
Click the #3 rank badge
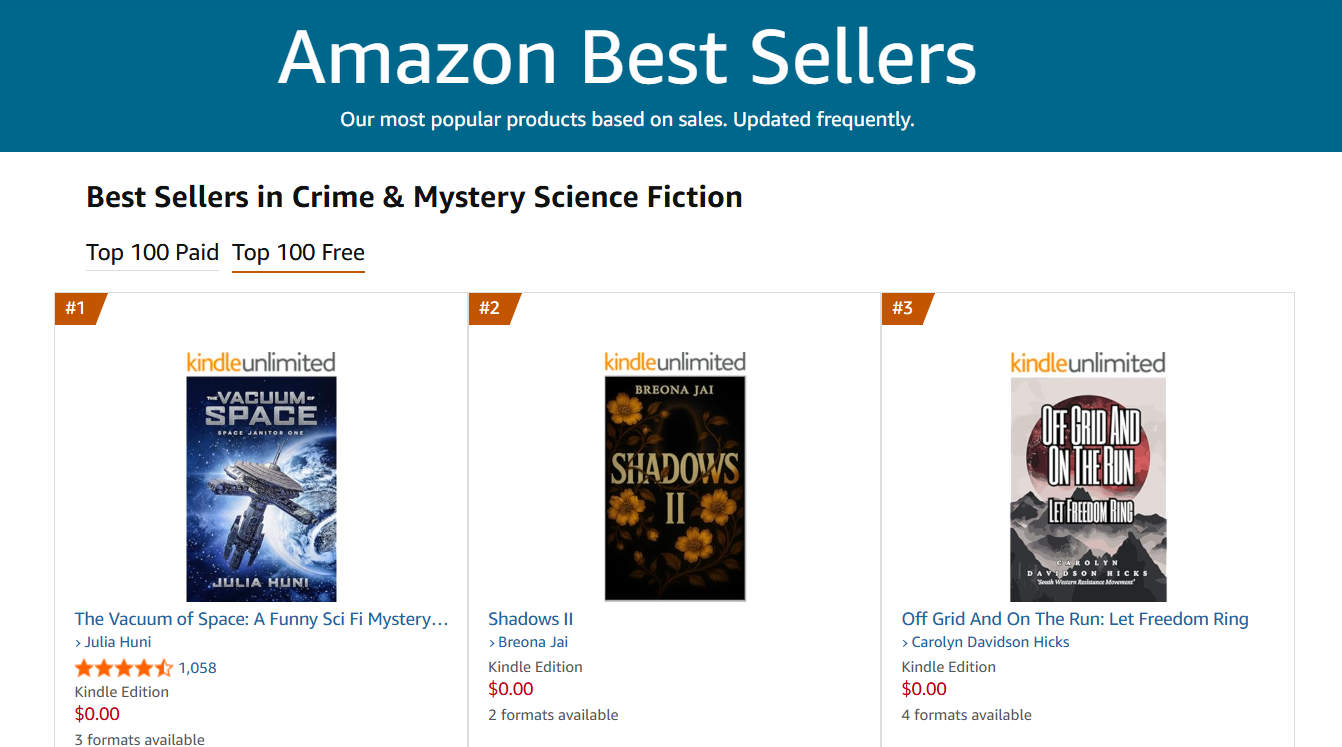coord(903,308)
